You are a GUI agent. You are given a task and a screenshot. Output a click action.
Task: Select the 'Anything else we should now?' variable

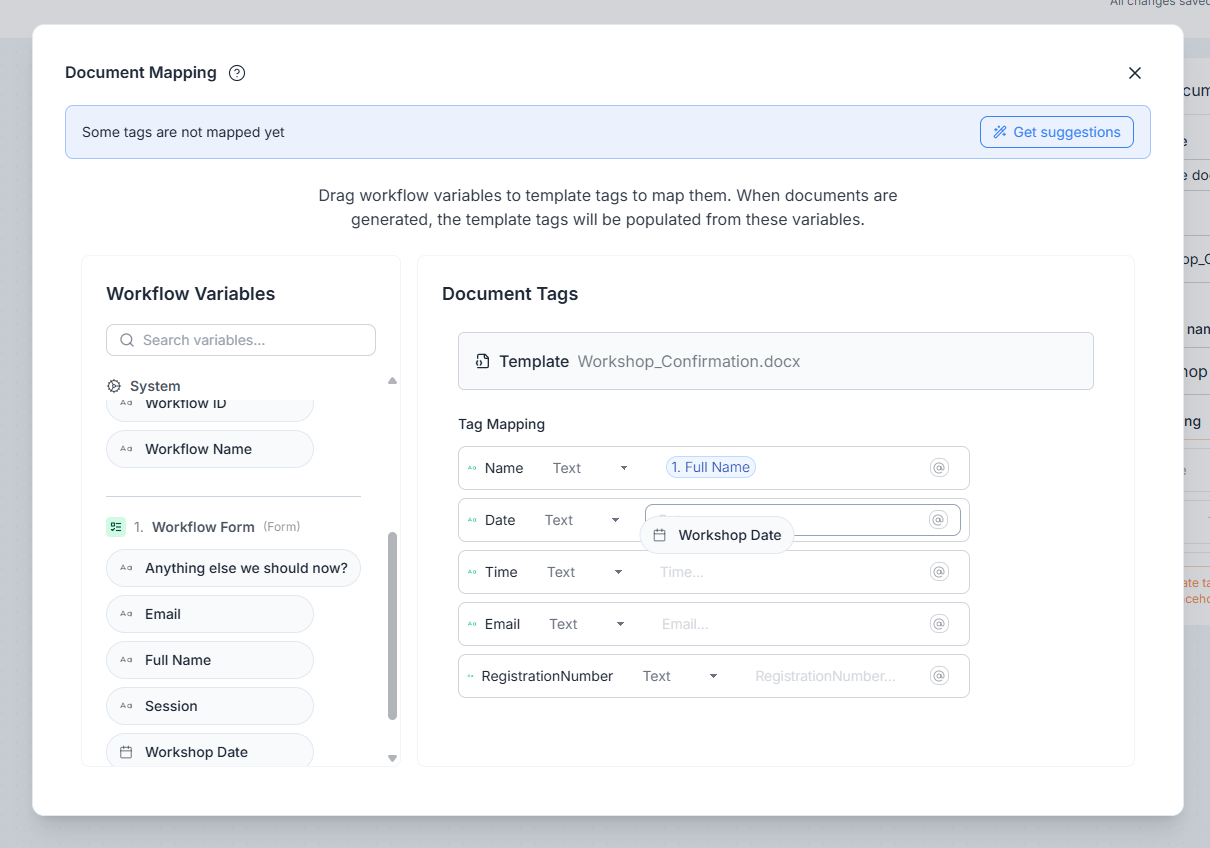click(233, 568)
